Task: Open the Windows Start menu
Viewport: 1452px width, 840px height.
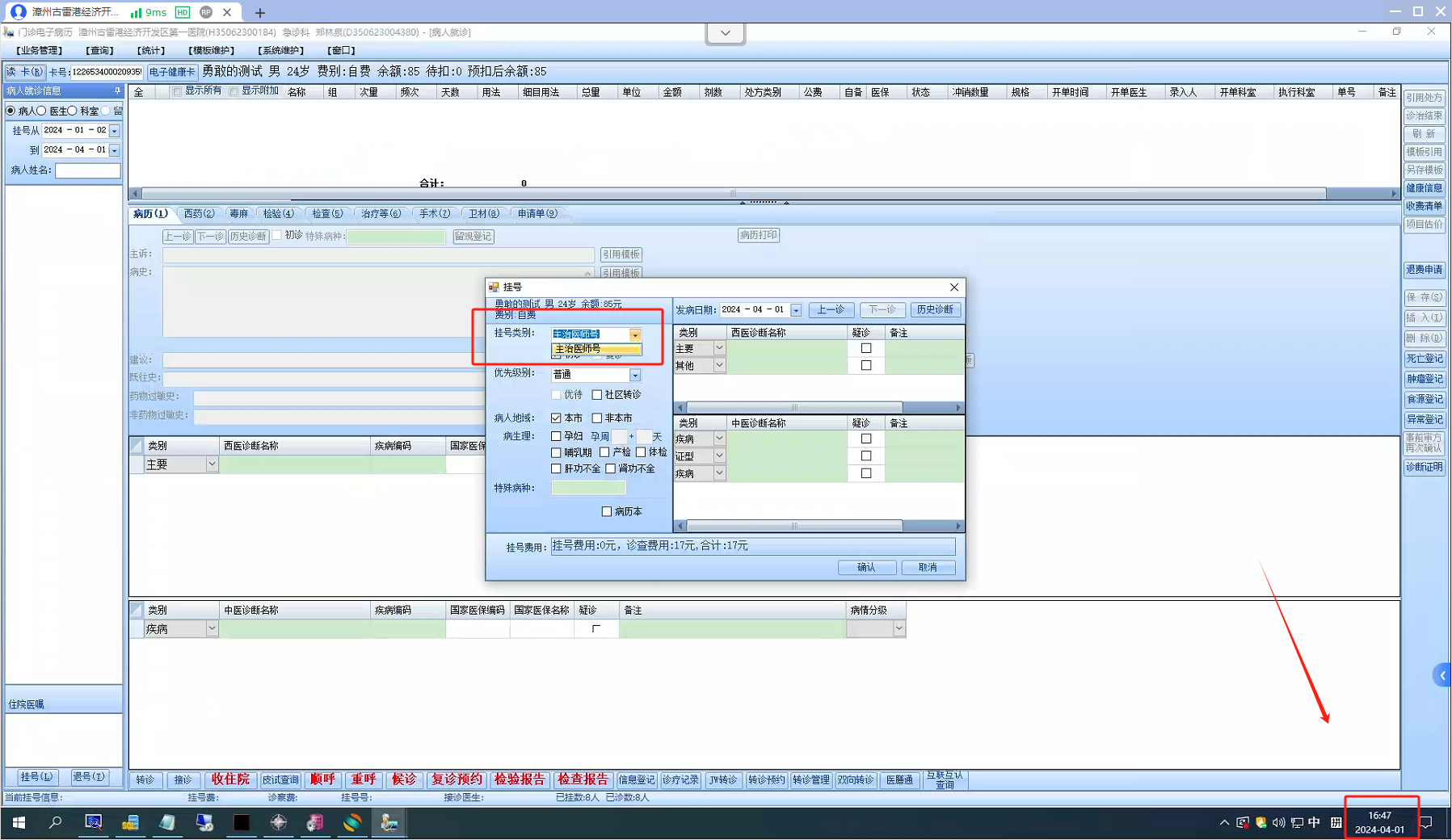Action: 19,823
